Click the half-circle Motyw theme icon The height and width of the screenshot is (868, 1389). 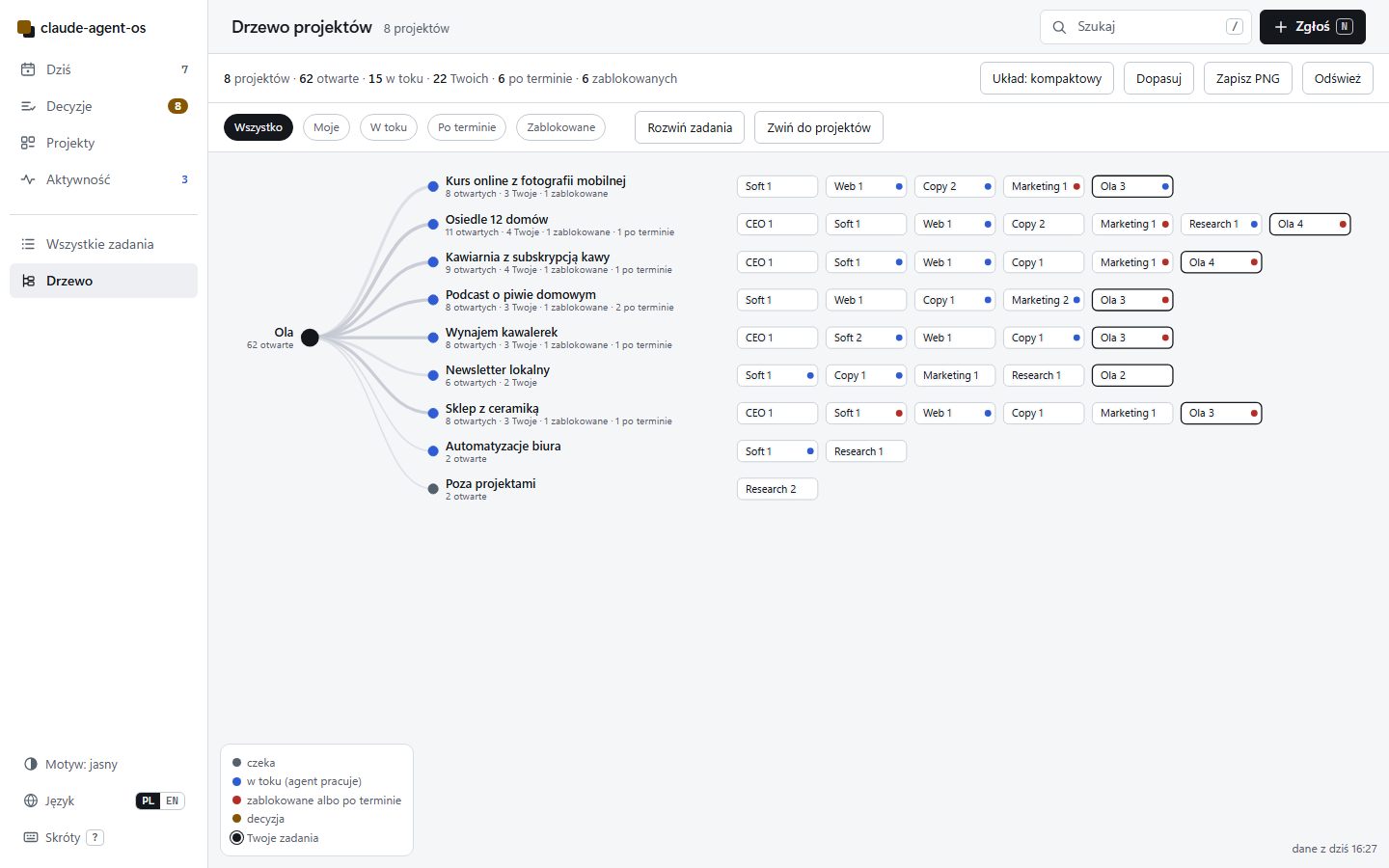(x=31, y=764)
